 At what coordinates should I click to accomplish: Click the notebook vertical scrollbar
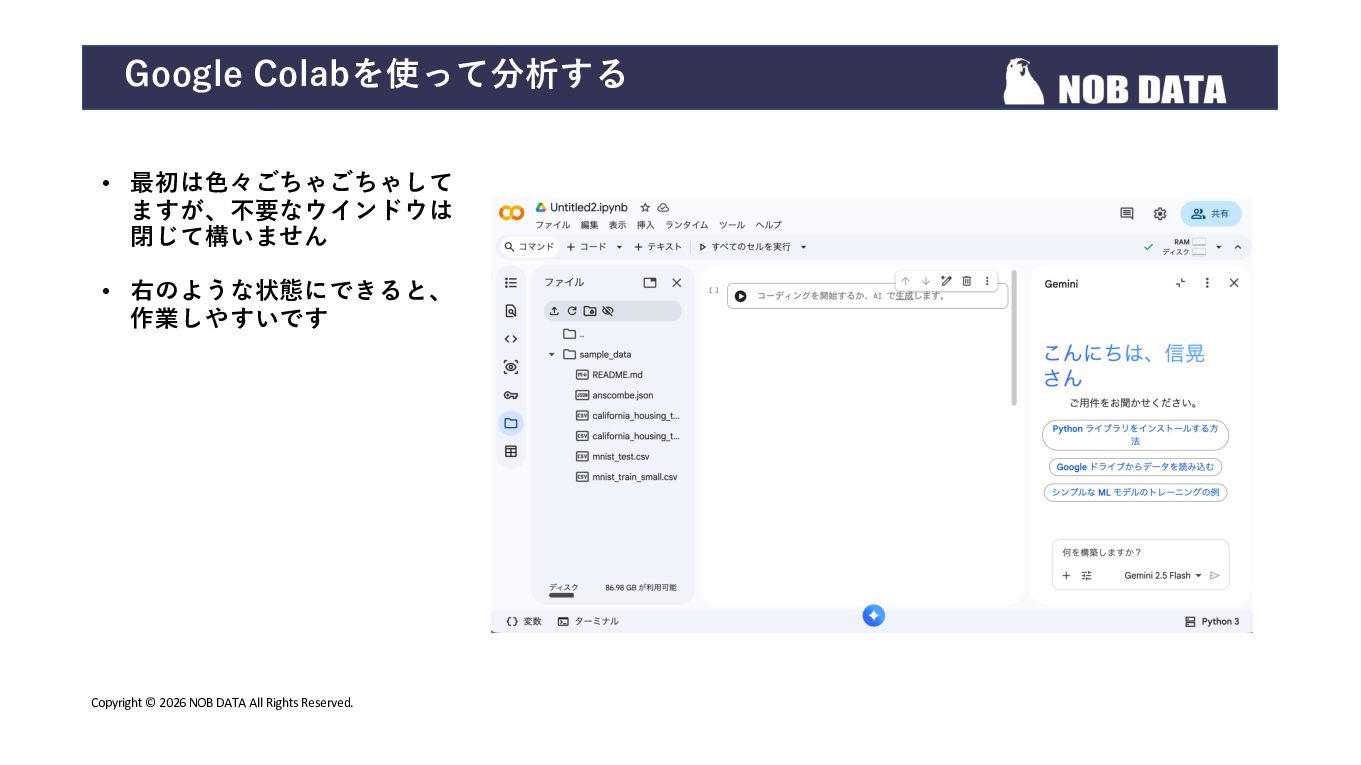(1014, 337)
